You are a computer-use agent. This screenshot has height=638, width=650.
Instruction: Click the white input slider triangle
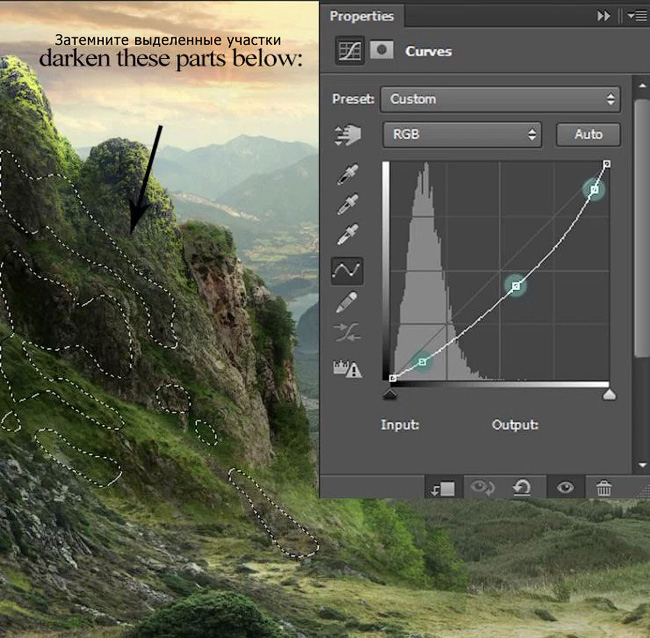609,394
